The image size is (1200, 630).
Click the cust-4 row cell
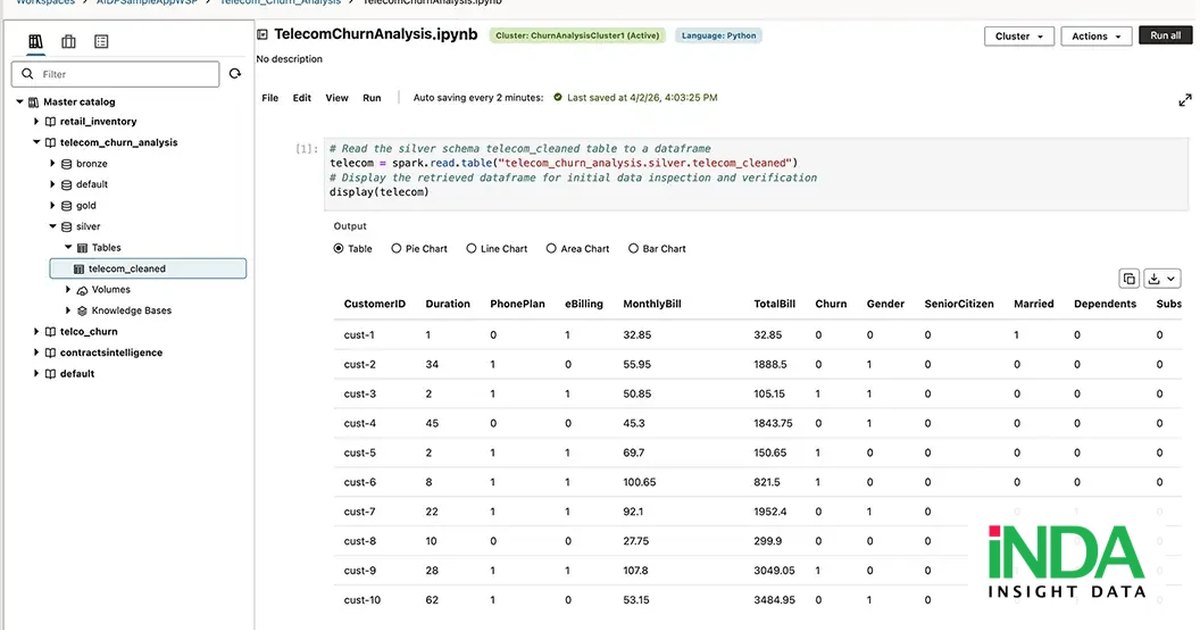click(x=360, y=424)
